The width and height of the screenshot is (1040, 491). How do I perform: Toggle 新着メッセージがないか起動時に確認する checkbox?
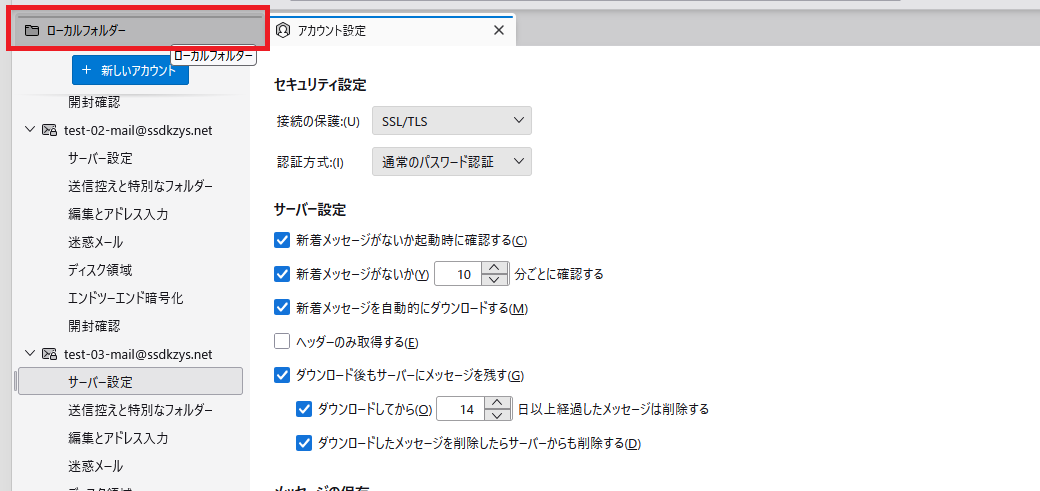tap(282, 240)
